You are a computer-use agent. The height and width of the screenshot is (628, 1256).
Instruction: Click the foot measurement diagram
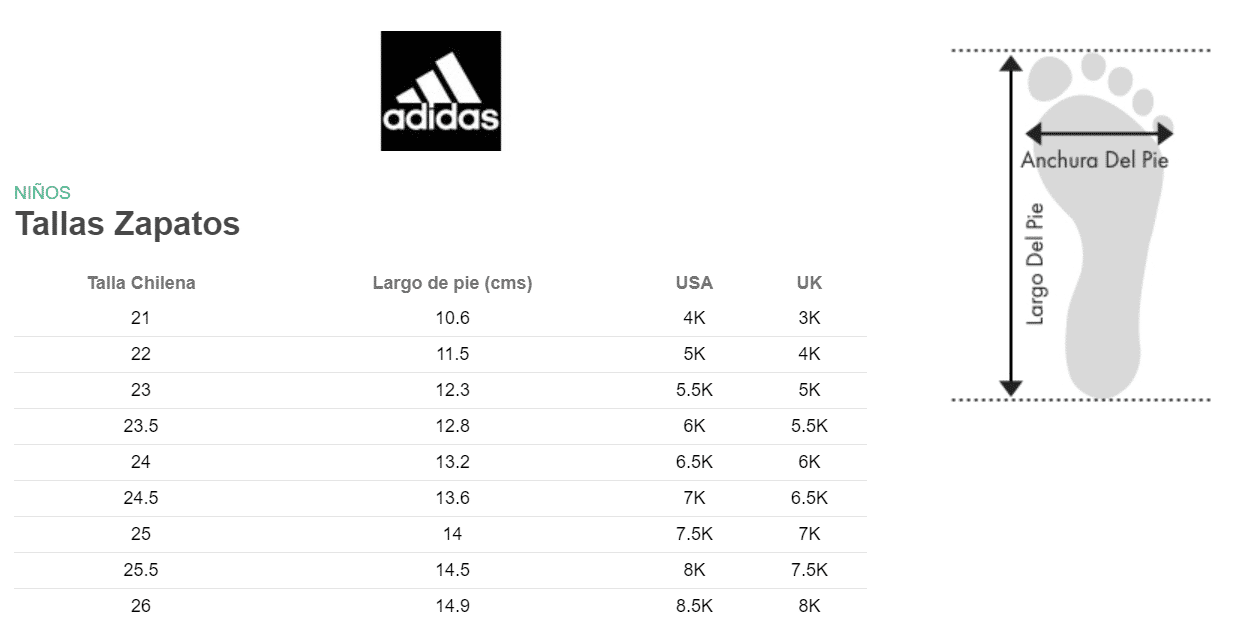(x=1081, y=225)
